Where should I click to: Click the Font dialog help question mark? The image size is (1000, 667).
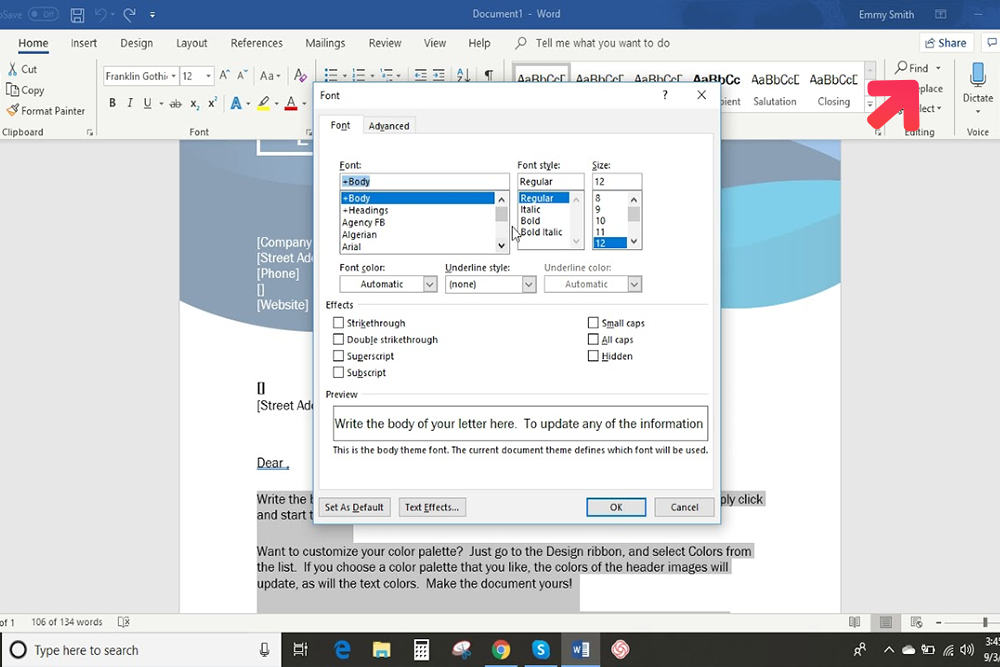click(665, 95)
